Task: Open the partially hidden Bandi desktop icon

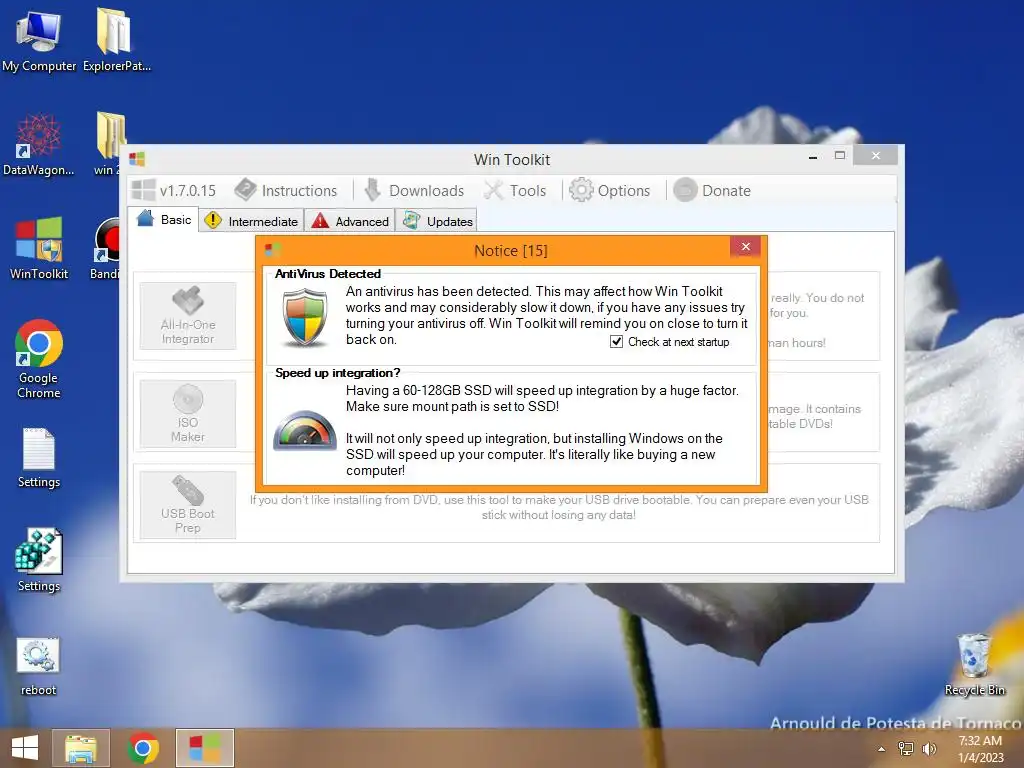Action: [x=106, y=248]
